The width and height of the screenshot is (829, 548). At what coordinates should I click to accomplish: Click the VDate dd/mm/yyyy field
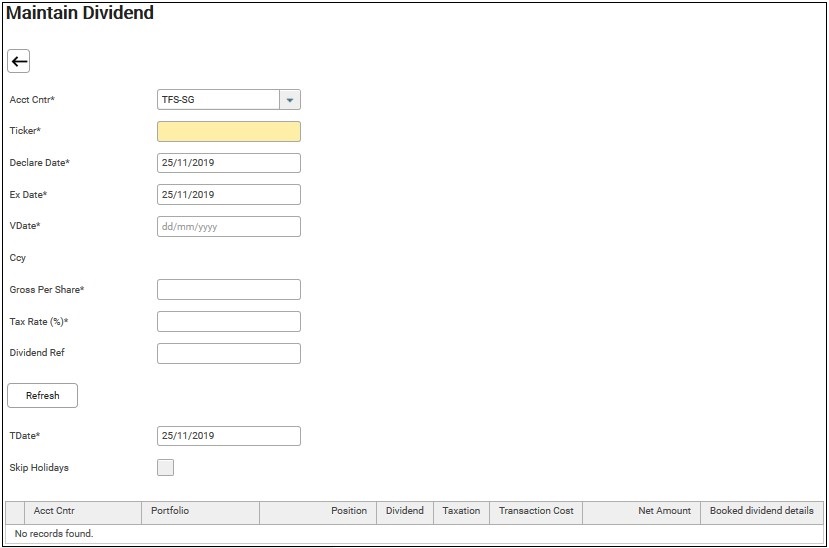[229, 227]
